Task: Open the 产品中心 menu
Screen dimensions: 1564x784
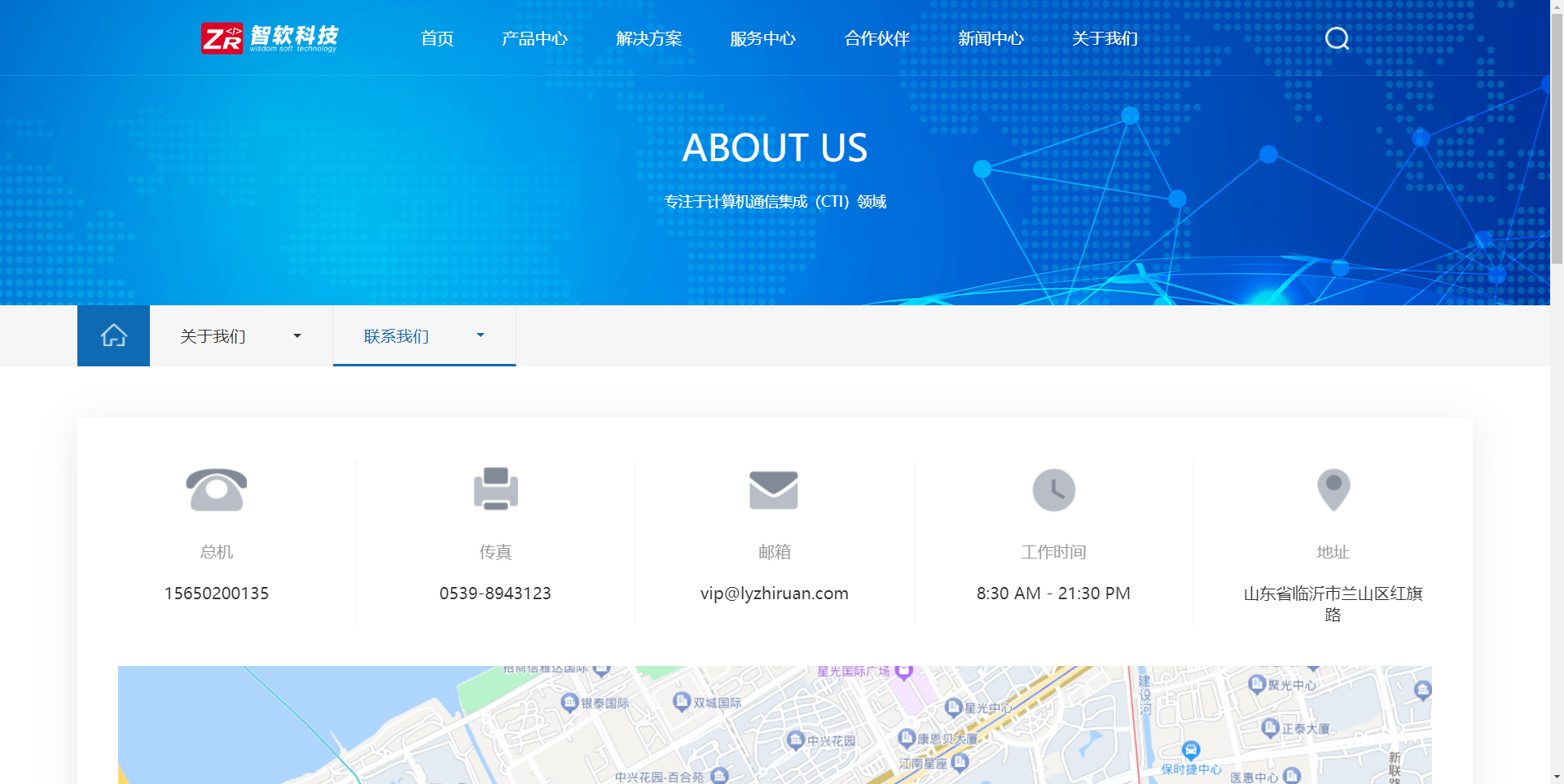Action: [x=534, y=38]
